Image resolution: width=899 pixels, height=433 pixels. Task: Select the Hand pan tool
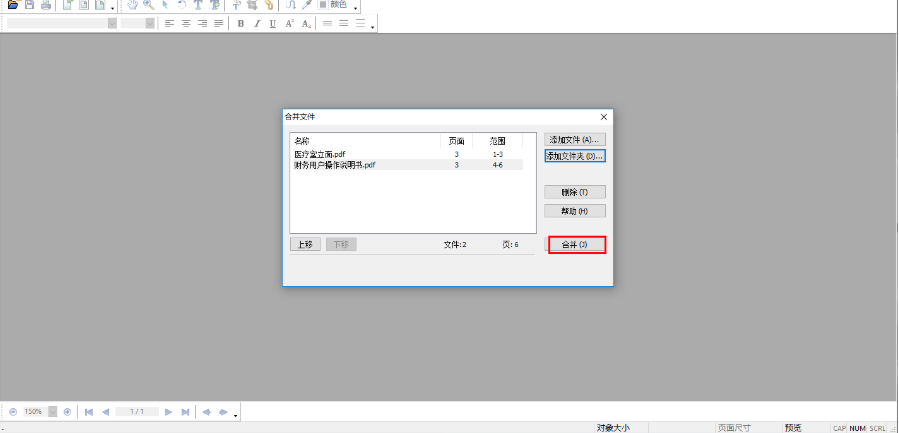(133, 5)
